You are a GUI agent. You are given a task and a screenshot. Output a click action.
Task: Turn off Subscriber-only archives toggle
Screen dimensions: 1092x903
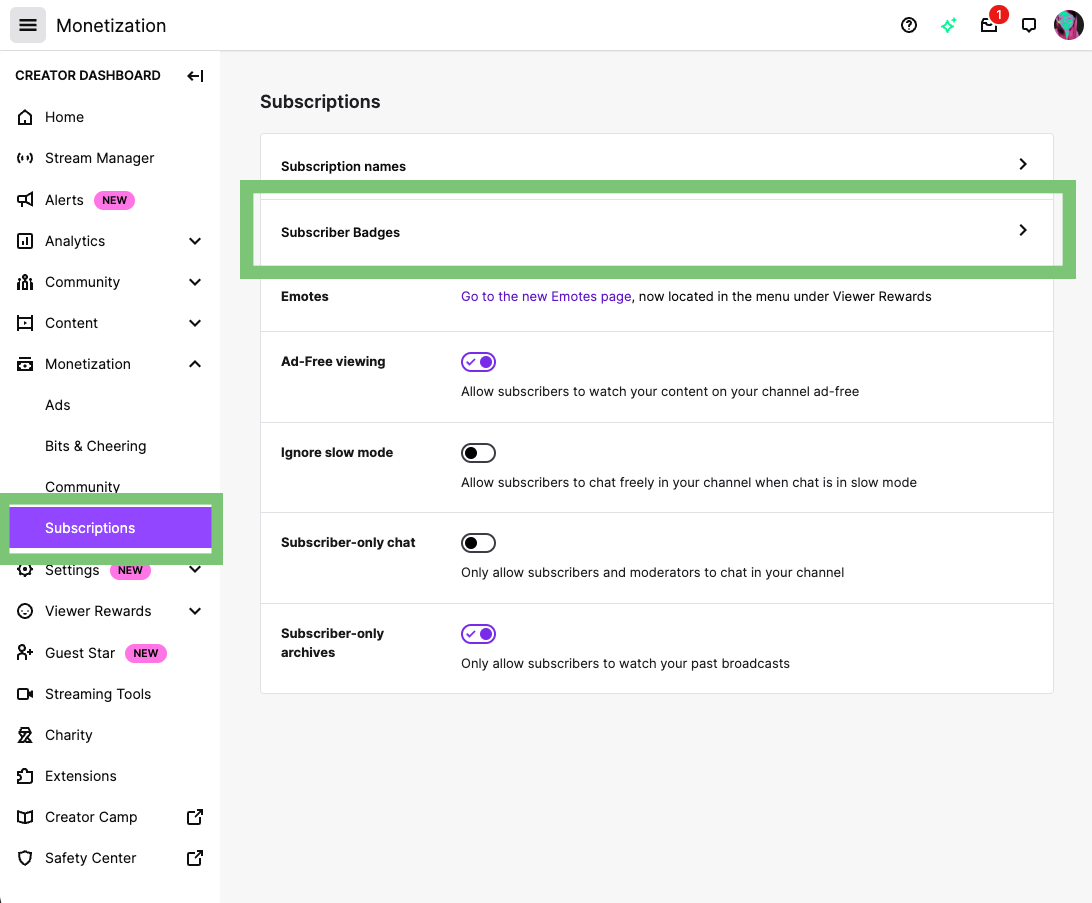[x=478, y=634]
